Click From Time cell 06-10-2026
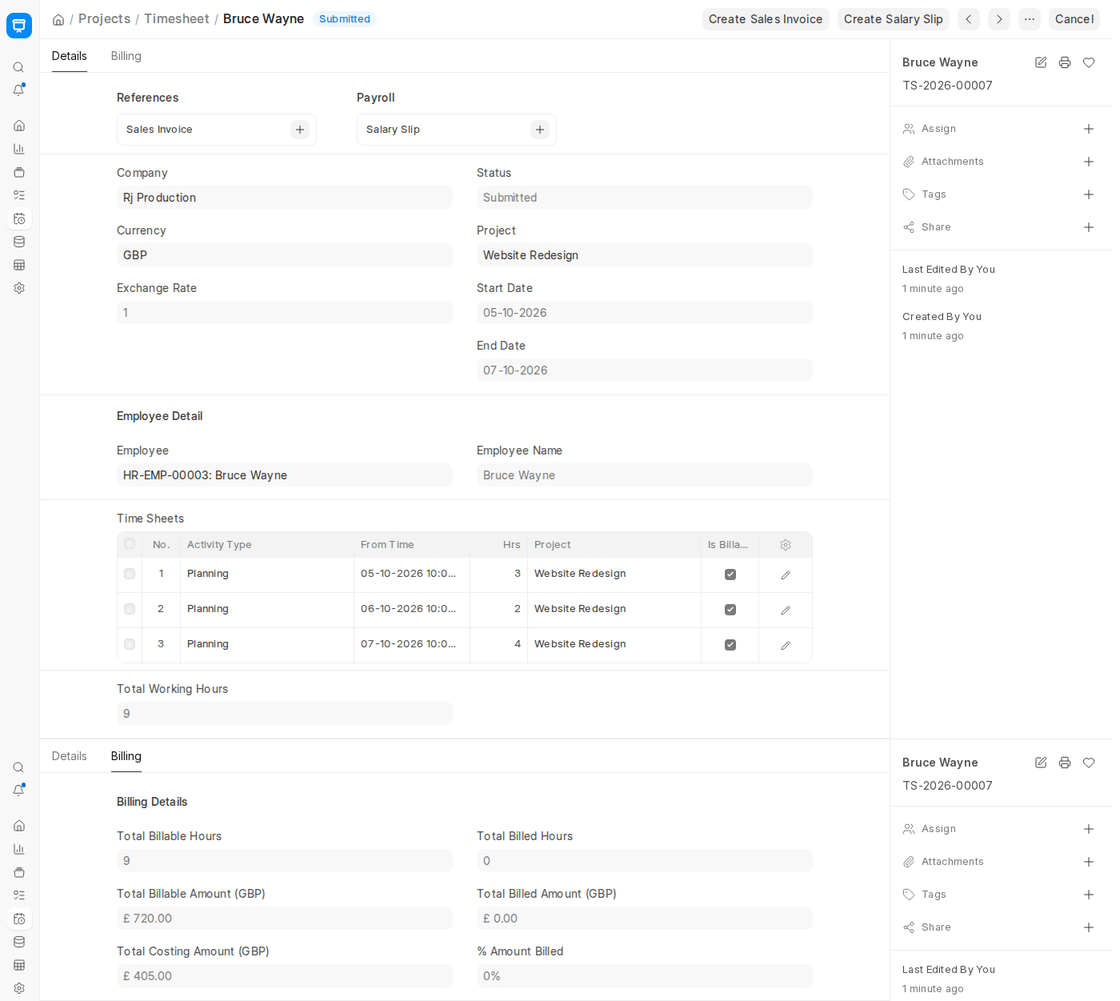The image size is (1120, 1001). pos(412,609)
